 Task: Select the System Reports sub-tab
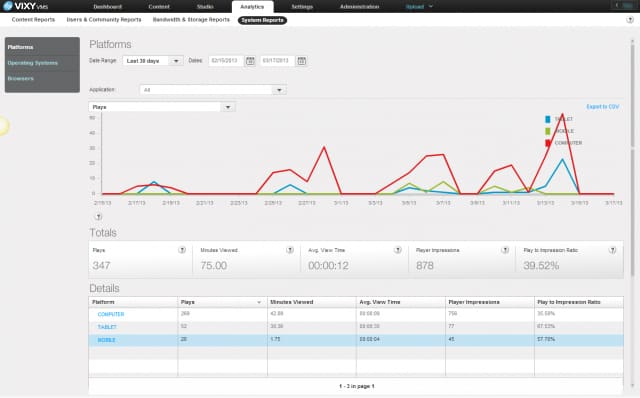click(x=262, y=20)
